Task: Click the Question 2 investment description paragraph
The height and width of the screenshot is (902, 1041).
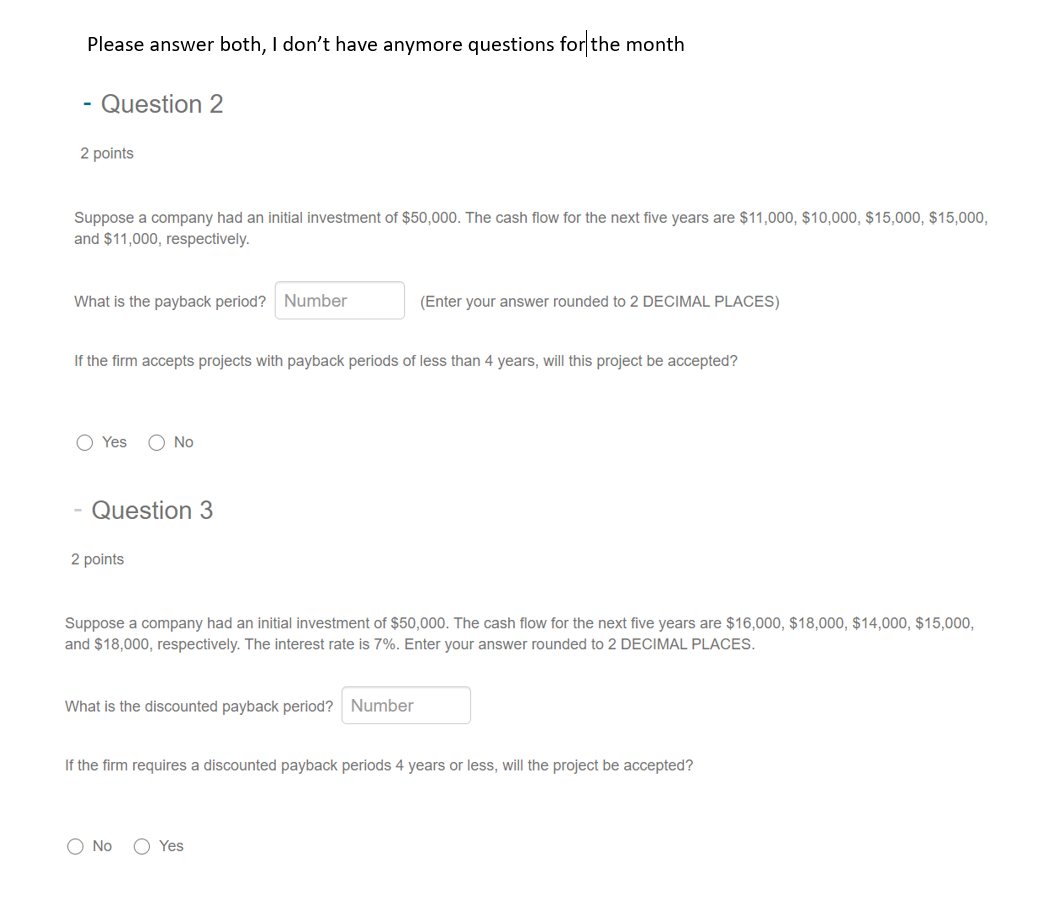Action: click(530, 227)
